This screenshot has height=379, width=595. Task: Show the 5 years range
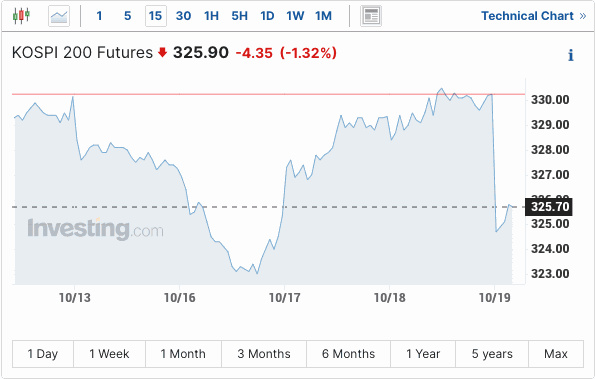(x=492, y=354)
